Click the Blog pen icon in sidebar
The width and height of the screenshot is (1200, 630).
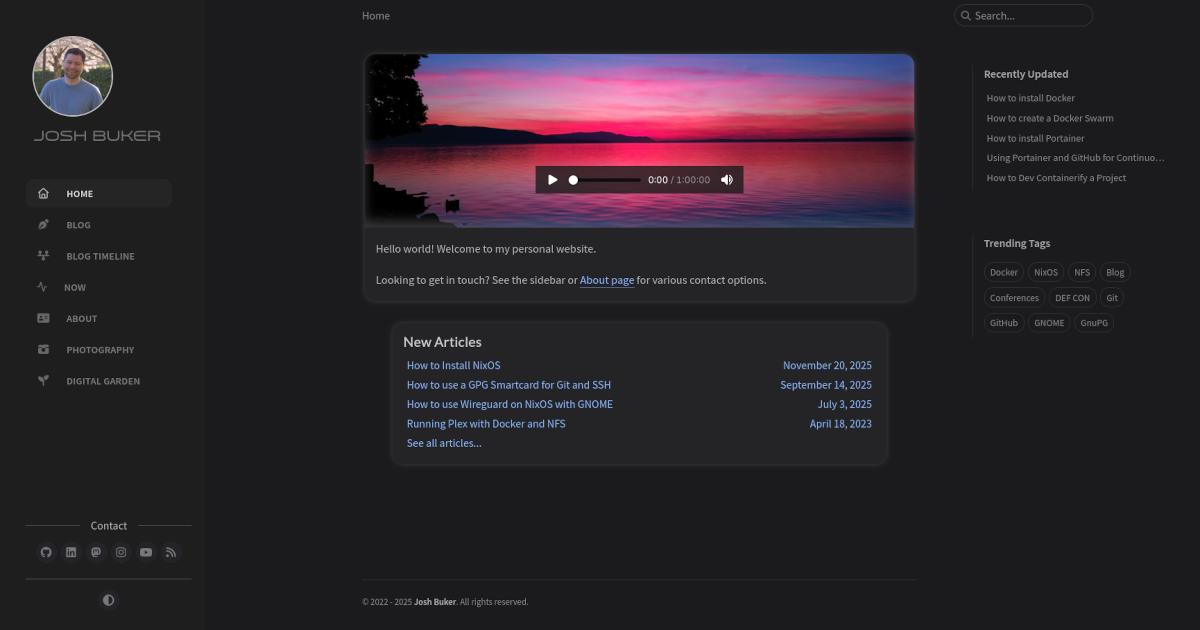click(42, 224)
